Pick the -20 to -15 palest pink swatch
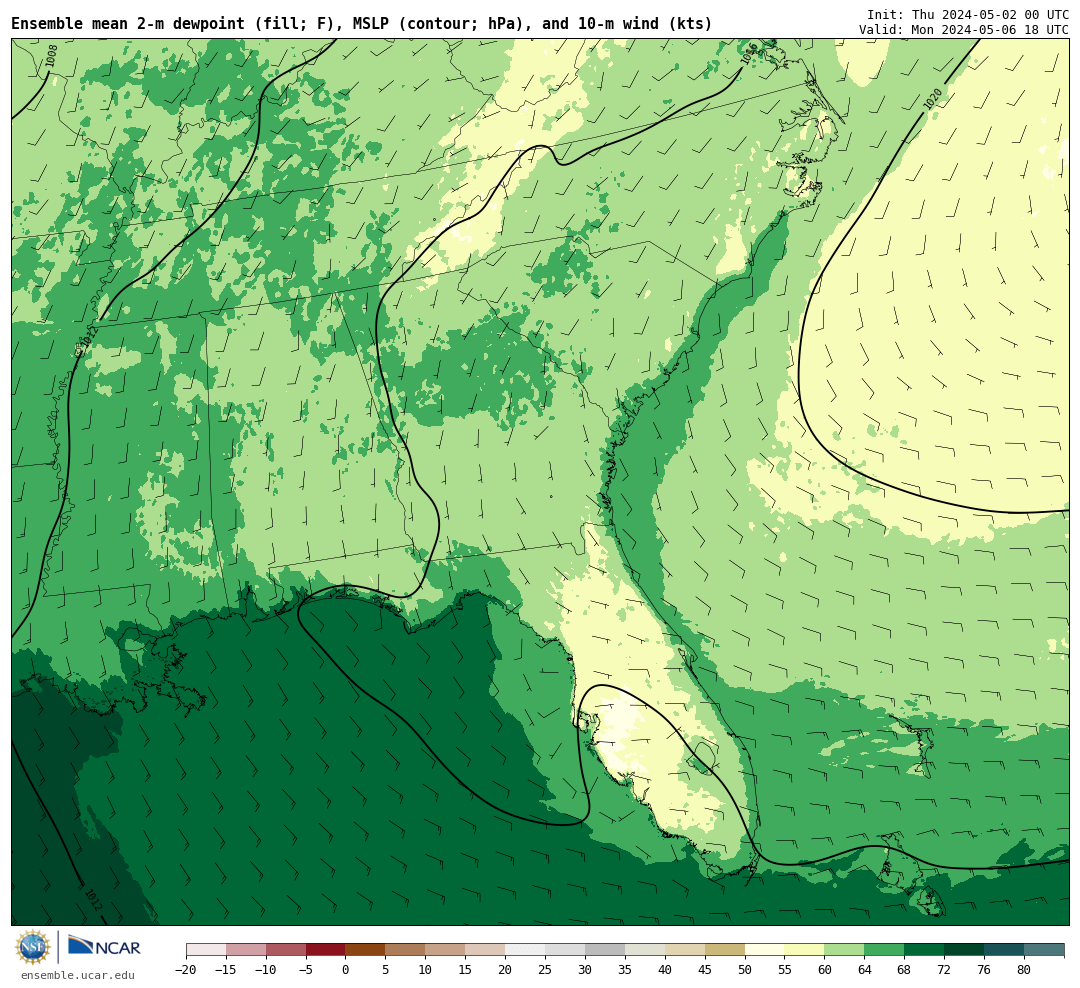The height and width of the screenshot is (988, 1080). tap(206, 950)
